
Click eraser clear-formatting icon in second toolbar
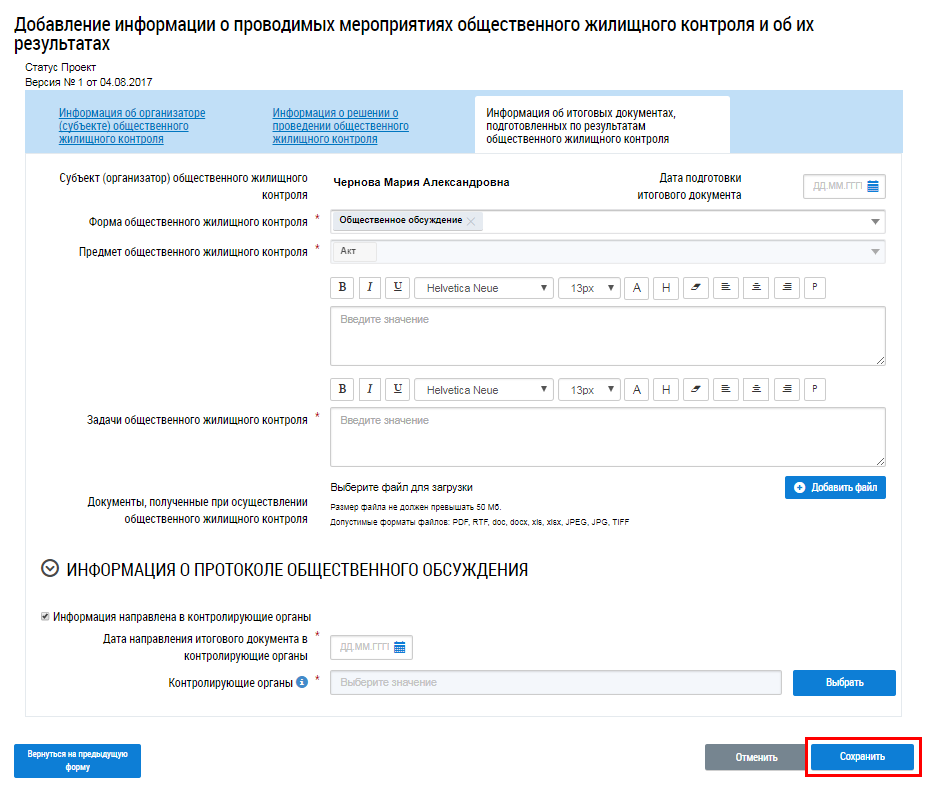(x=695, y=389)
